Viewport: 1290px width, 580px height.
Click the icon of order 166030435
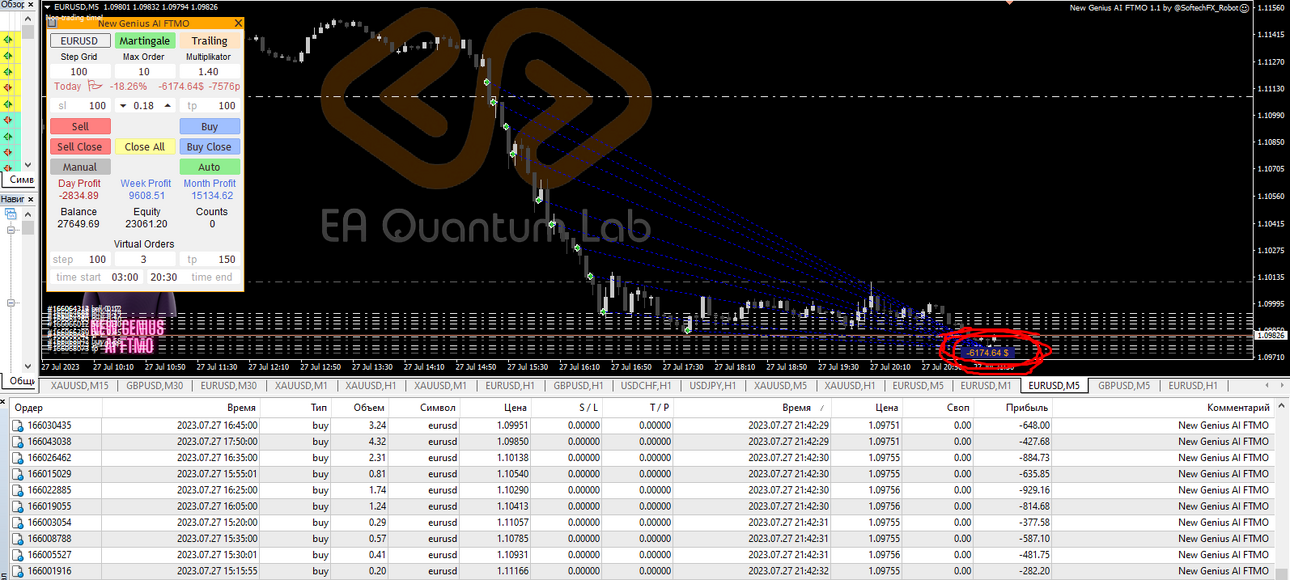17,425
